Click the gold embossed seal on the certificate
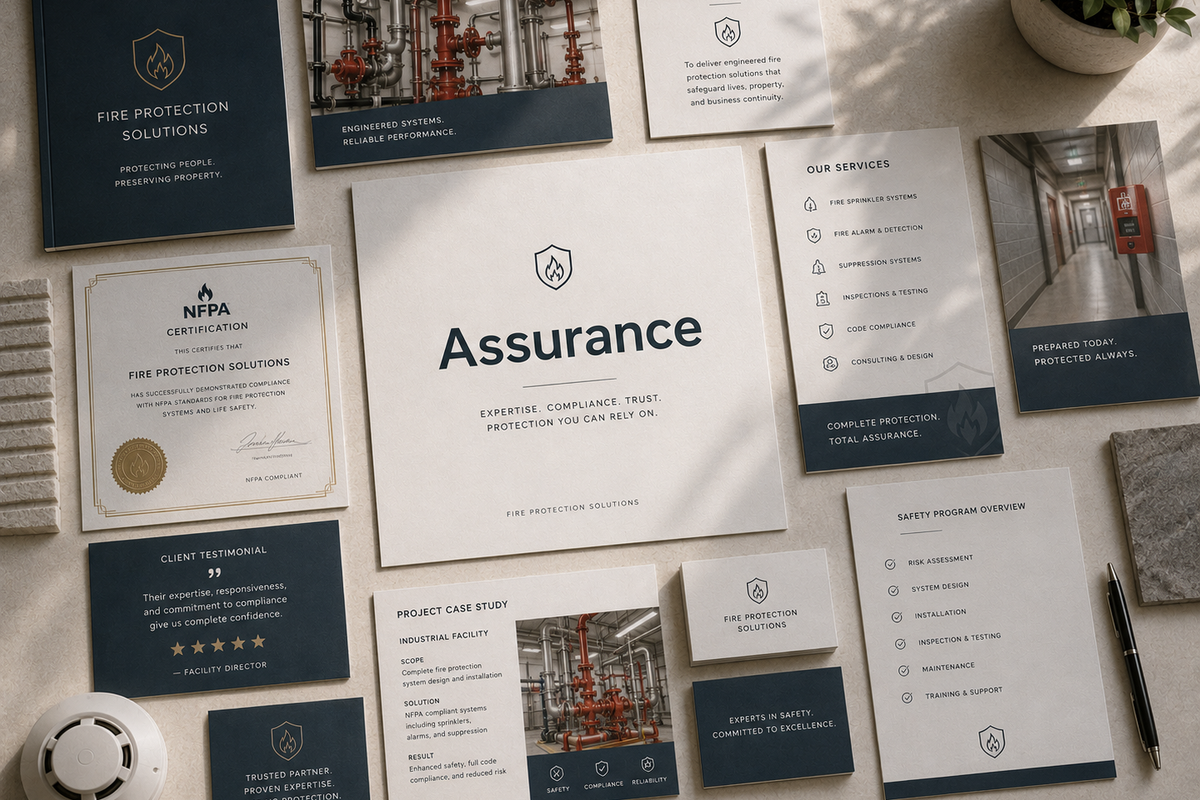 point(139,465)
